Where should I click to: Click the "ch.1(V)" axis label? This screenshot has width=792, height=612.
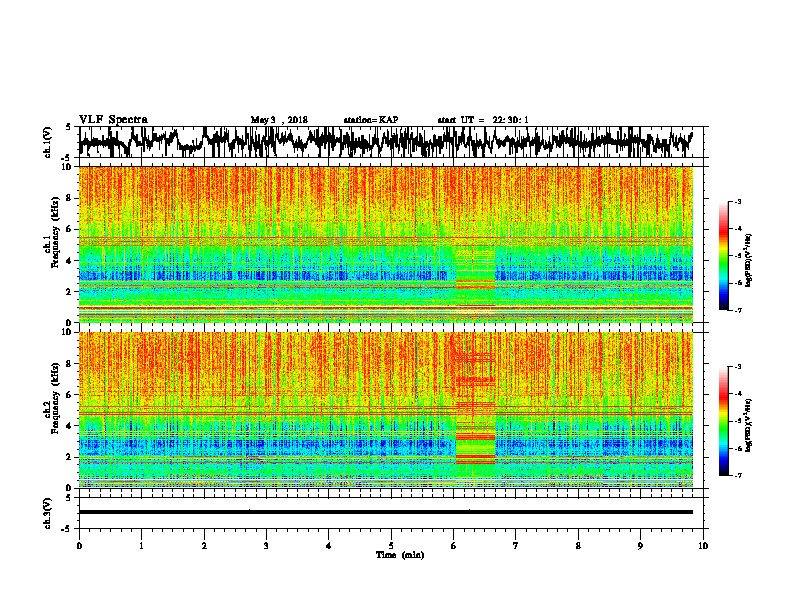pyautogui.click(x=48, y=142)
